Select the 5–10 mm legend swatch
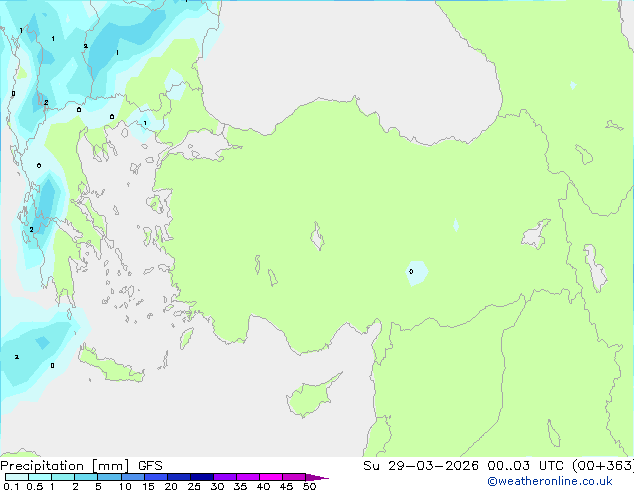The height and width of the screenshot is (490, 634). coord(109,477)
